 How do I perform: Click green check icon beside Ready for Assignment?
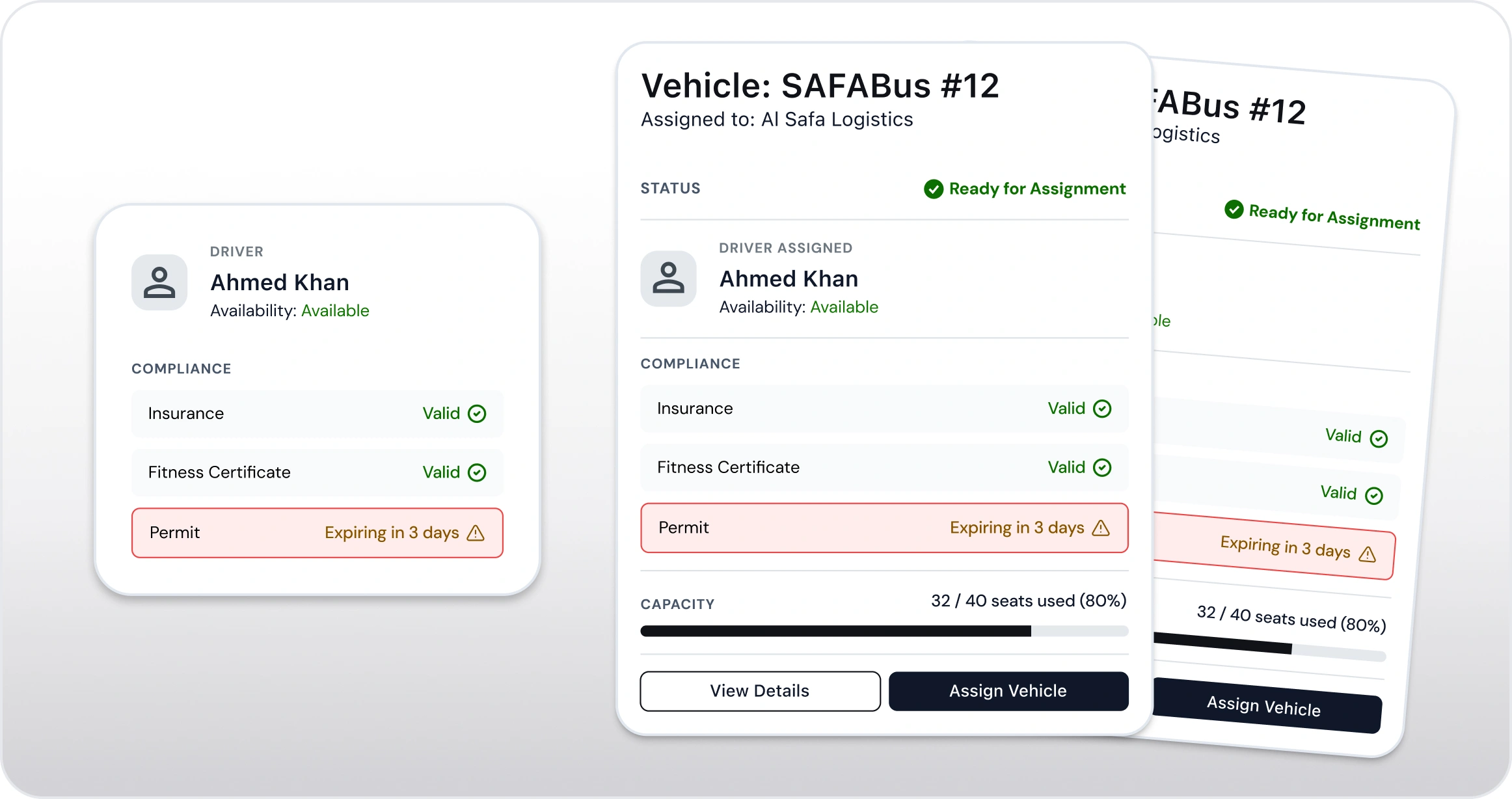[934, 189]
